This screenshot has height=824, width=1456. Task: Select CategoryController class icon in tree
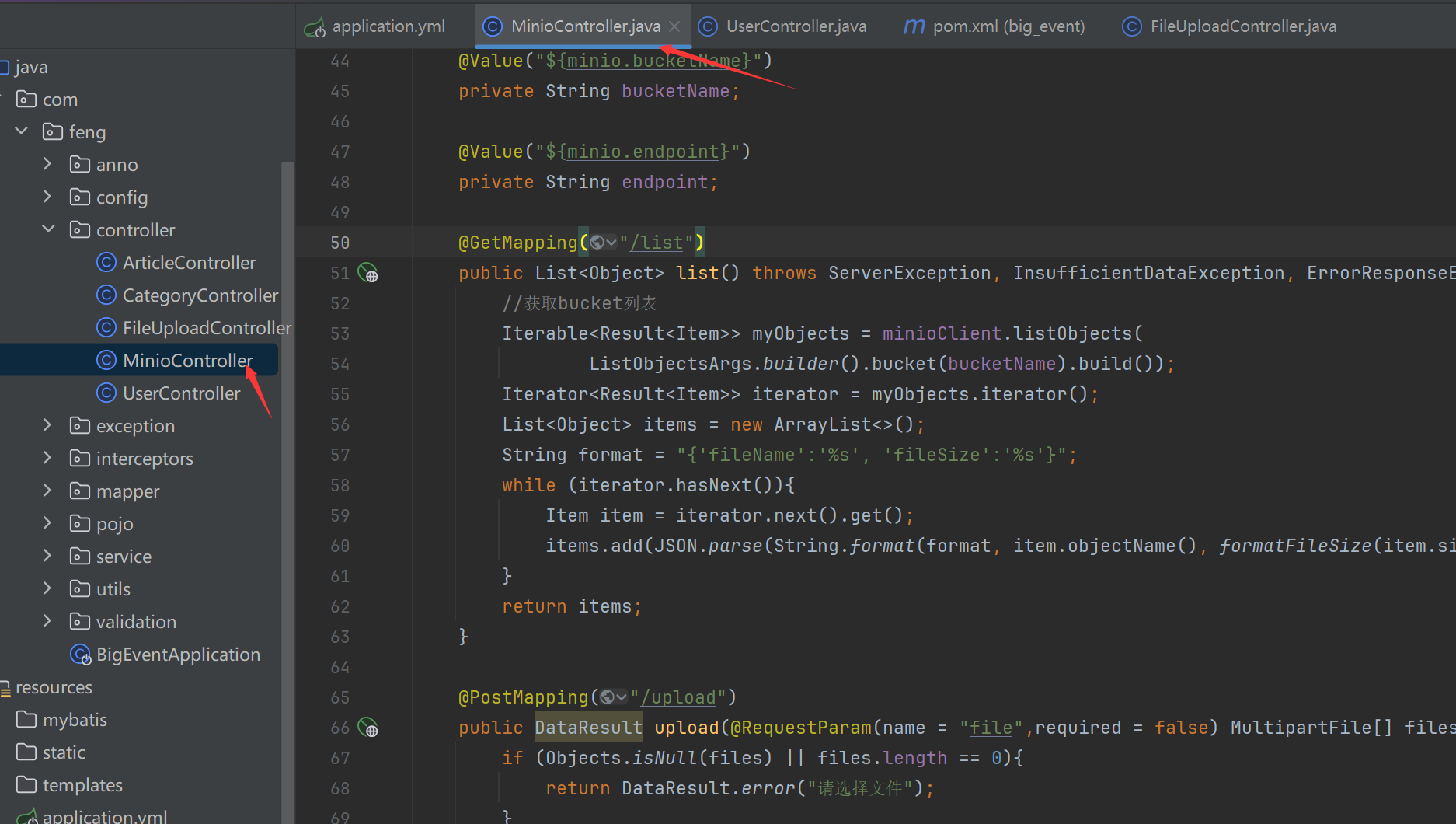point(106,295)
